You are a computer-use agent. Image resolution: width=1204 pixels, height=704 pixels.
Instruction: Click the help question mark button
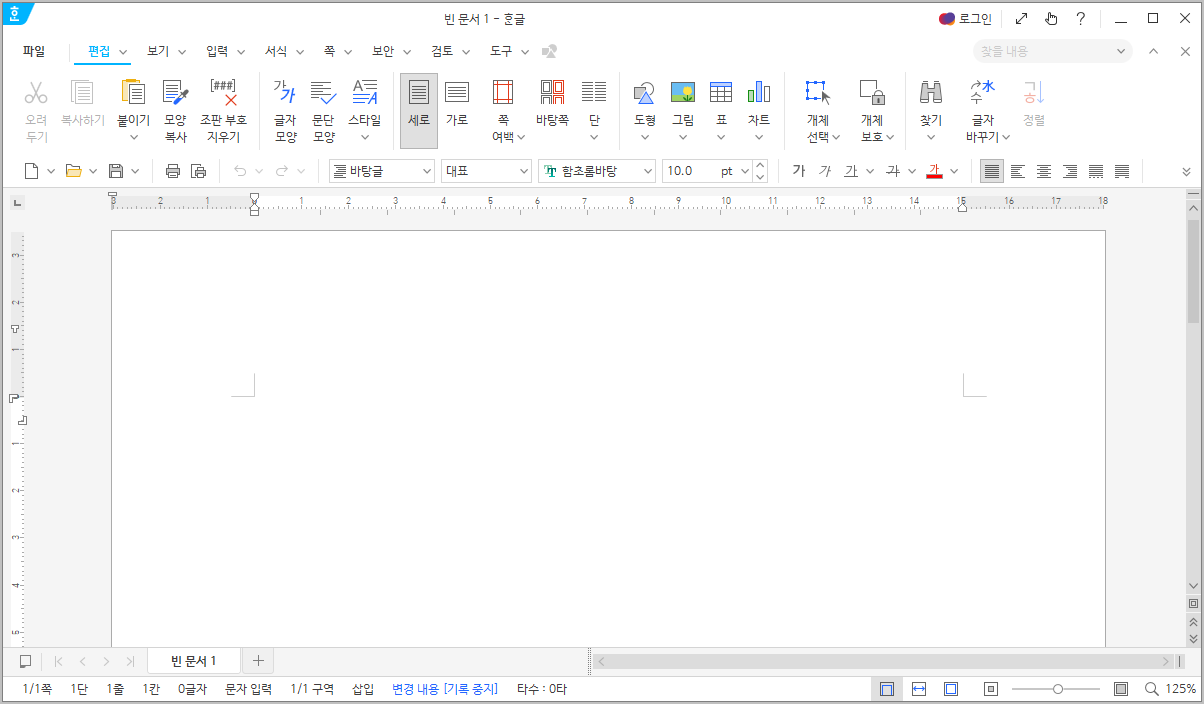[x=1080, y=18]
